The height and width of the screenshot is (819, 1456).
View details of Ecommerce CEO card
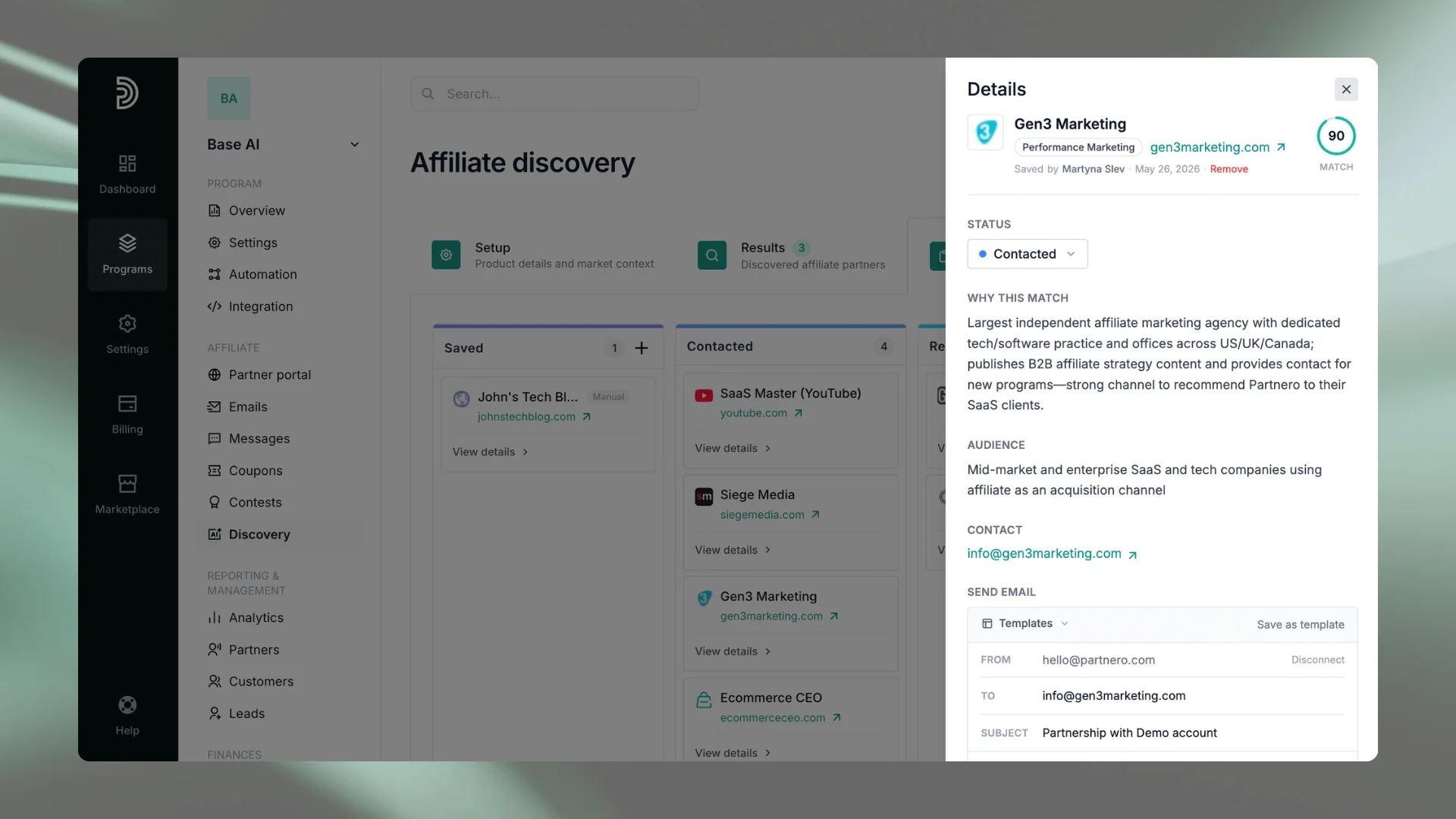733,753
